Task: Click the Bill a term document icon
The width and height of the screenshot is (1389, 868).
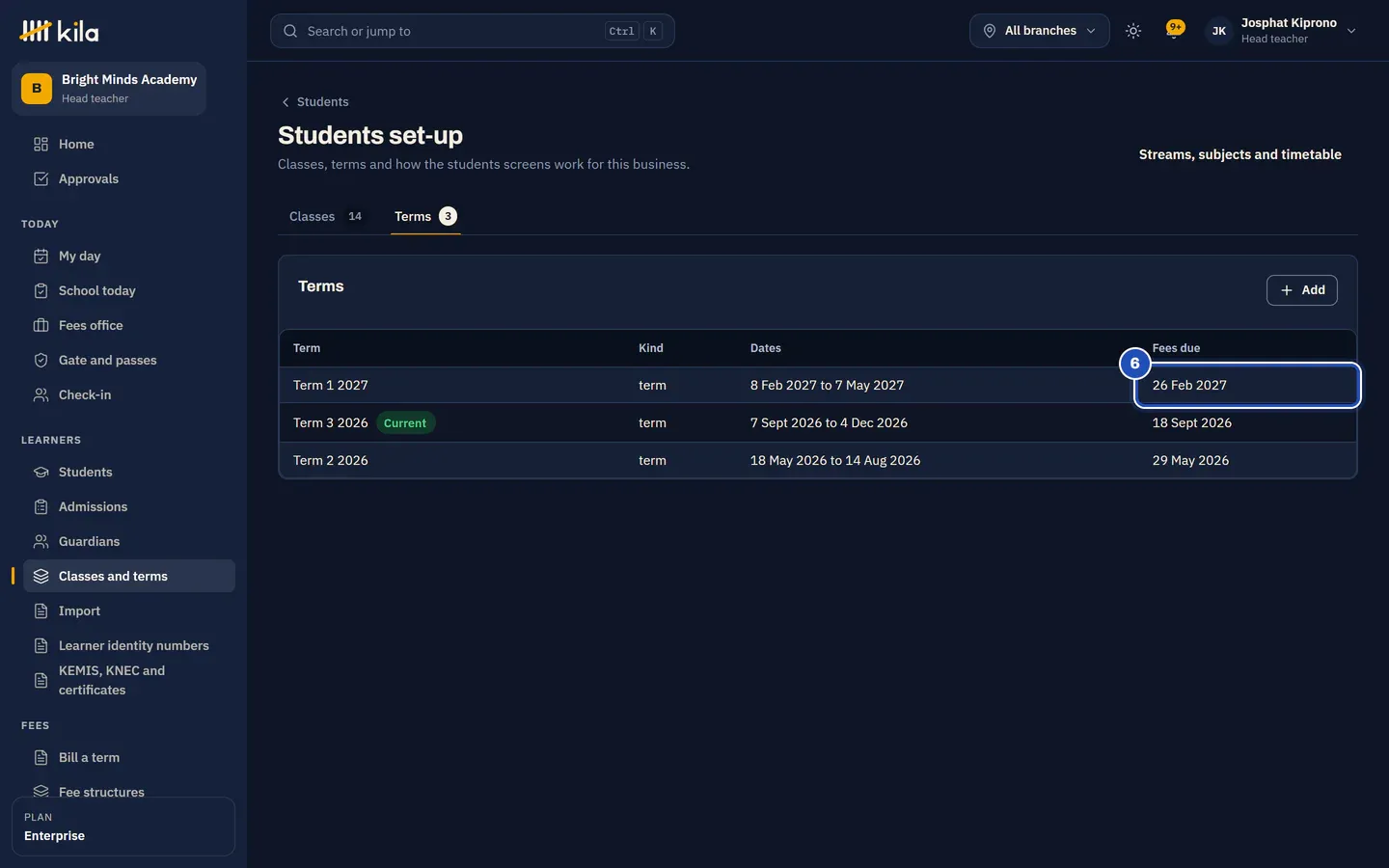Action: [x=41, y=758]
